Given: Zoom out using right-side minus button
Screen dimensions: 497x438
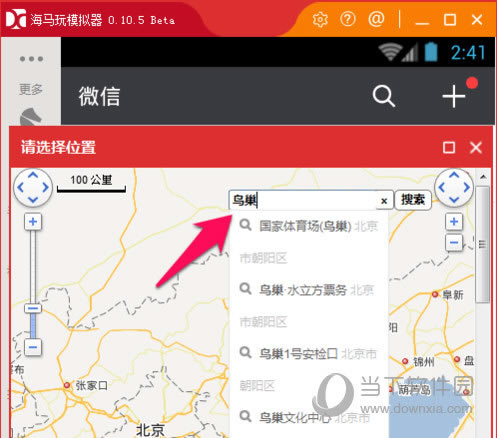Looking at the screenshot, I should [454, 242].
